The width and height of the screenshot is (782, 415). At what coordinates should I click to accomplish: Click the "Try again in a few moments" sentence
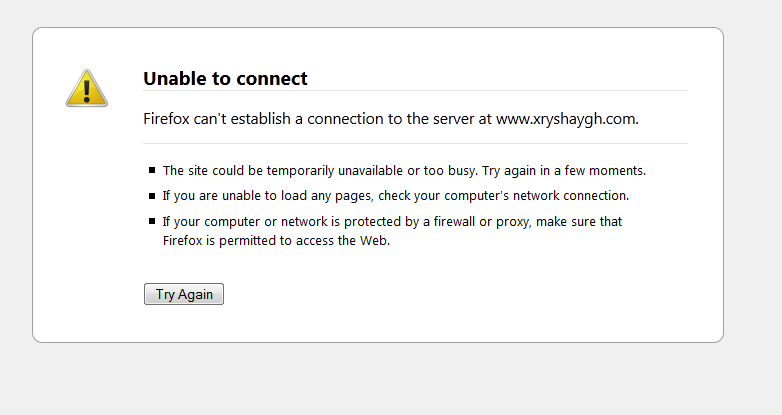(x=564, y=171)
